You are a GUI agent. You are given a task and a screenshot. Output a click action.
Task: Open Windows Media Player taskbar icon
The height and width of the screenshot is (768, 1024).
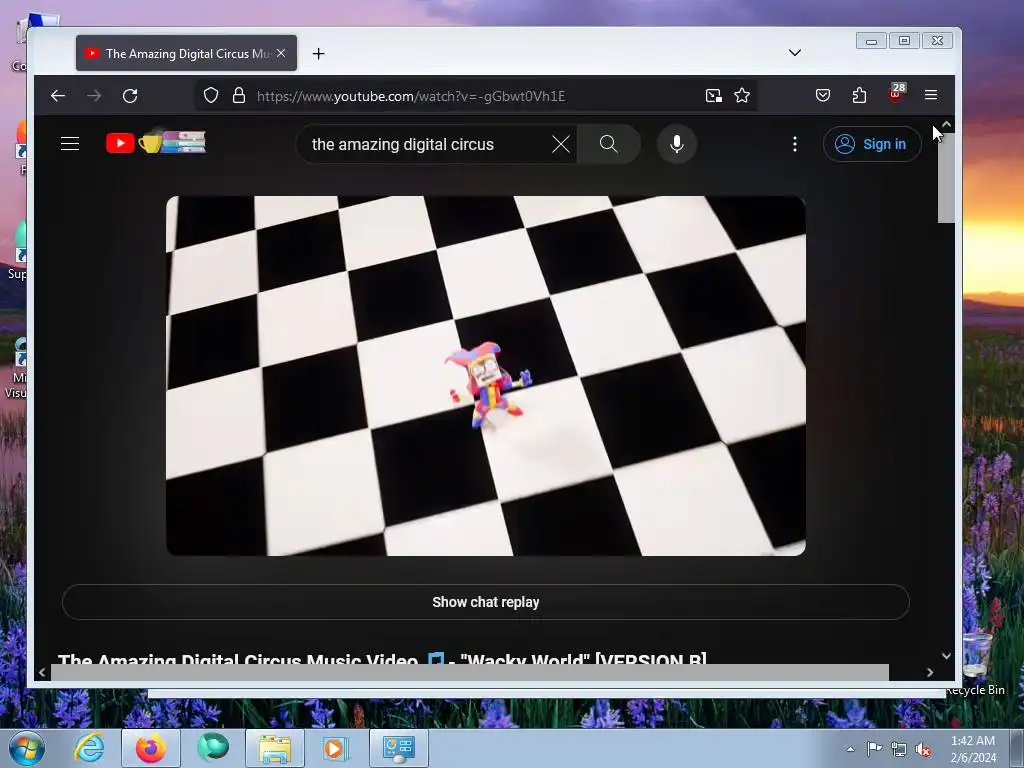[x=336, y=748]
